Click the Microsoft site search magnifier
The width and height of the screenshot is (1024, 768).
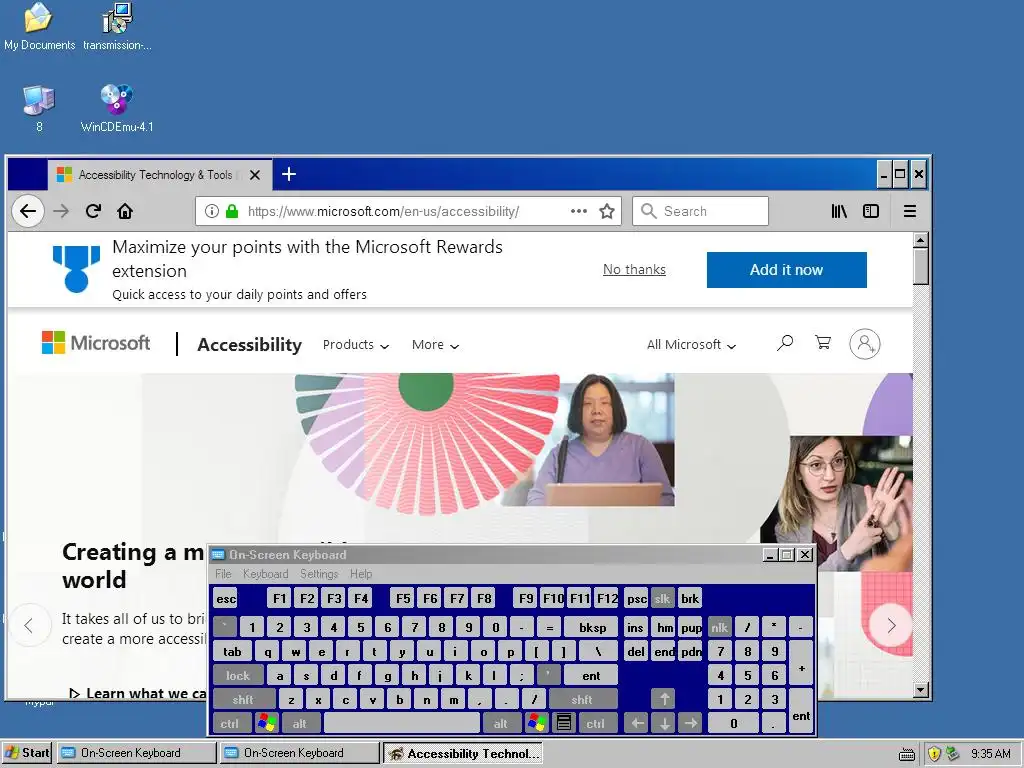coord(785,342)
